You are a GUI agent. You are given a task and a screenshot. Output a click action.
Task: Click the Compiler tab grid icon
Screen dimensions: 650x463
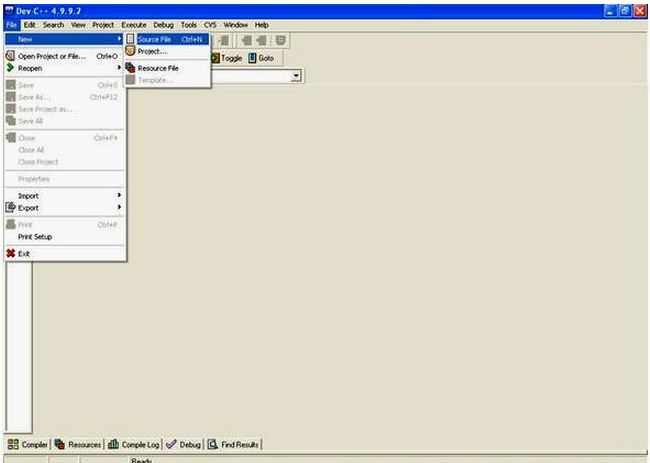(13, 444)
